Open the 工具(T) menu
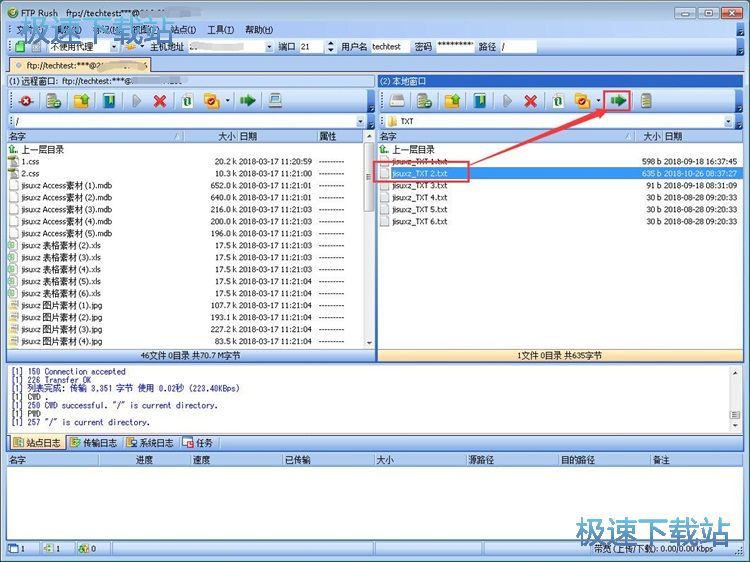The width and height of the screenshot is (750, 562). click(221, 30)
